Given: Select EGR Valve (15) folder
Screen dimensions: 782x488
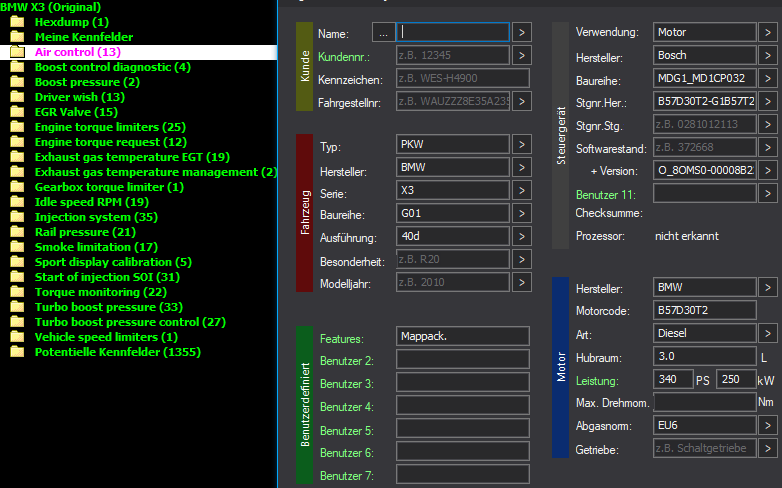Looking at the screenshot, I should click(x=76, y=112).
